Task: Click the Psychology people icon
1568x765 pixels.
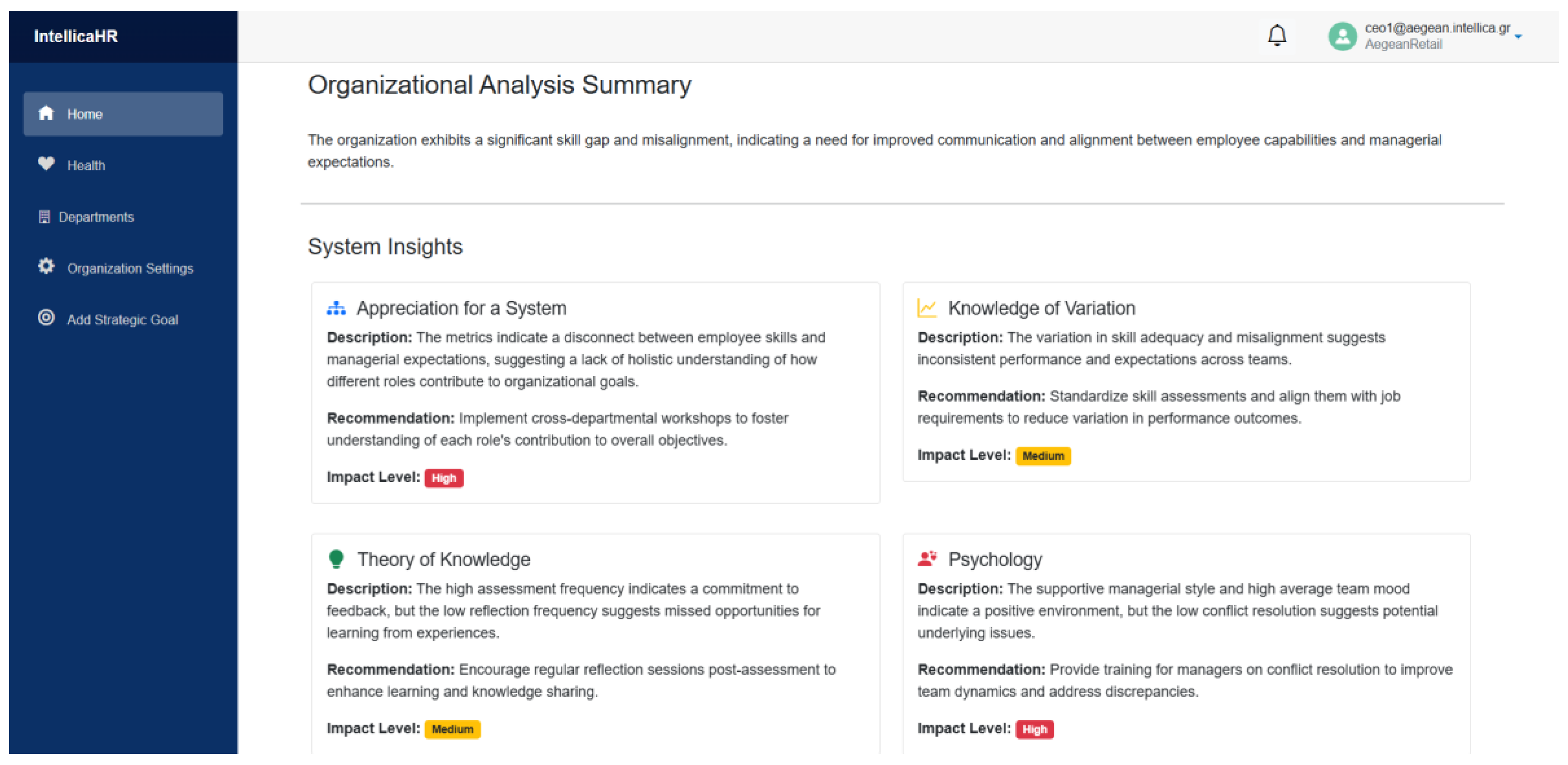Action: tap(926, 559)
